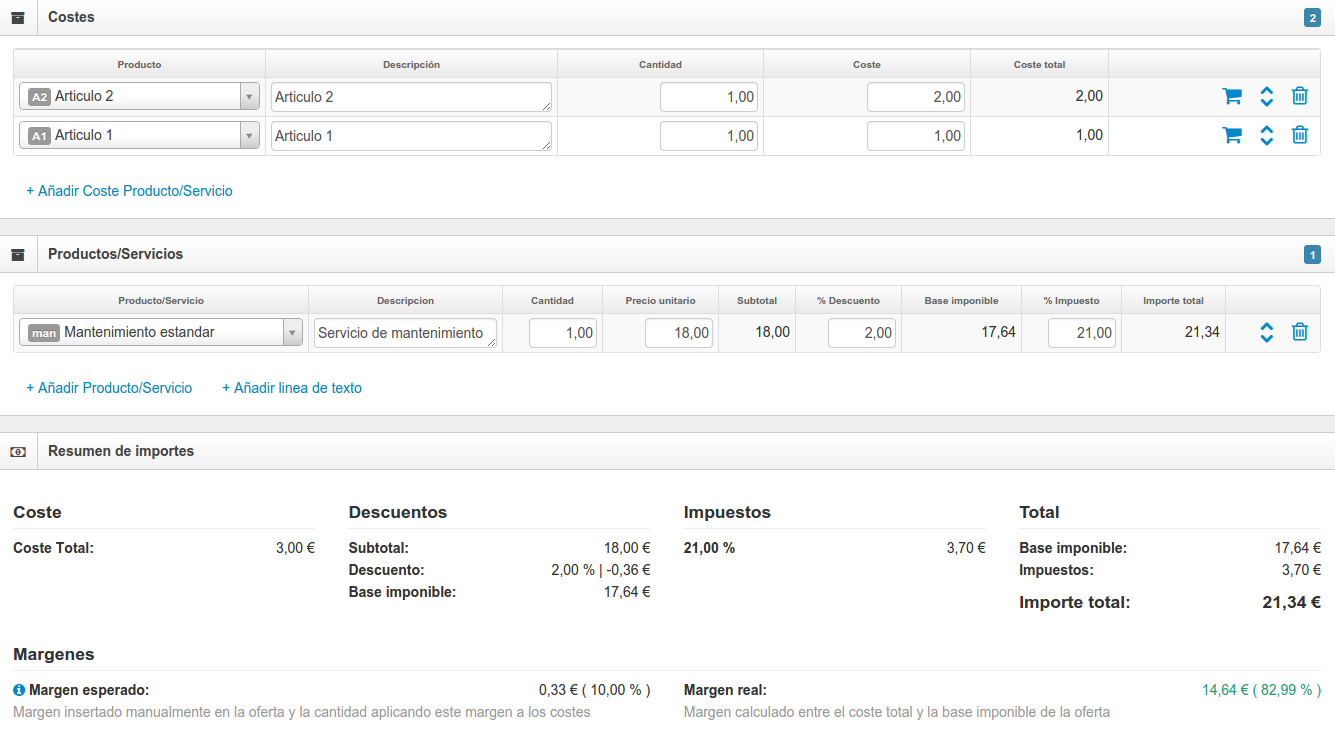The height and width of the screenshot is (734, 1335).
Task: Click the Productos/Servicios section header title
Action: (x=116, y=254)
